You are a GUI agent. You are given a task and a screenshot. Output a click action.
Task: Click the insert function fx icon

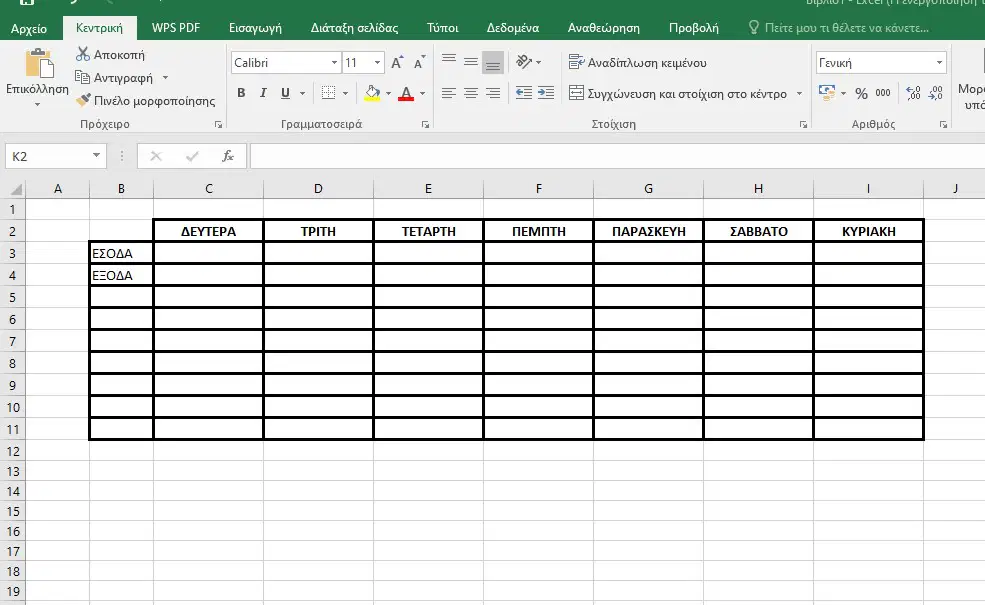228,156
